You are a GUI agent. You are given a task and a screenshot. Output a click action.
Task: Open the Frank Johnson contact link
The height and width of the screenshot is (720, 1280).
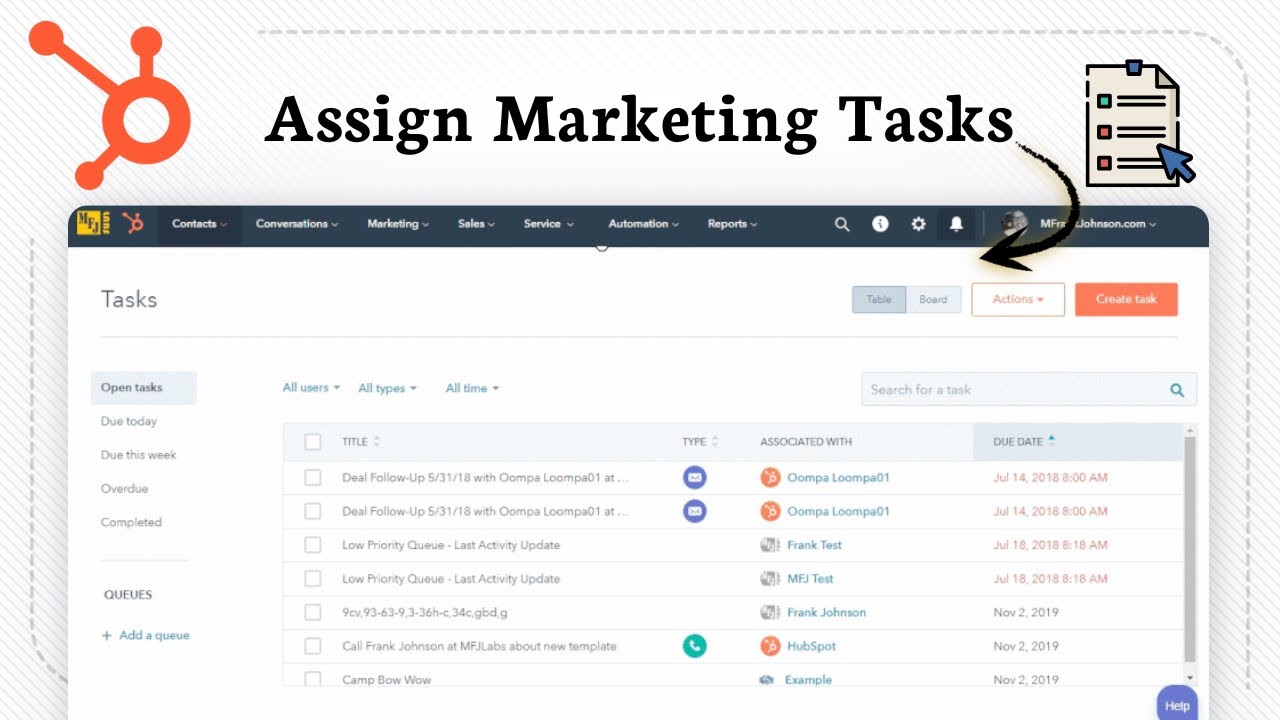point(826,612)
